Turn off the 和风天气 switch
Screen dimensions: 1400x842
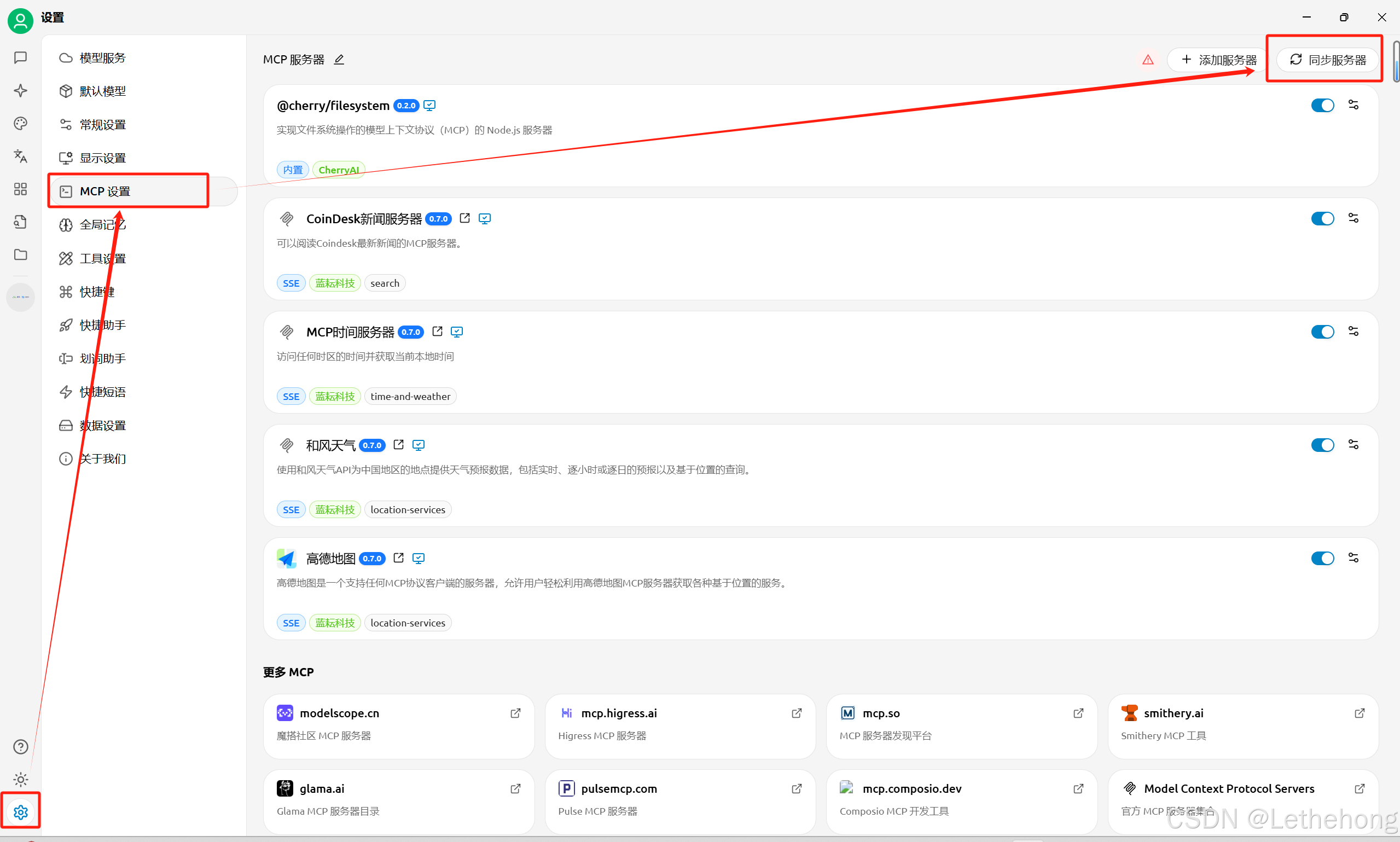pyautogui.click(x=1322, y=445)
